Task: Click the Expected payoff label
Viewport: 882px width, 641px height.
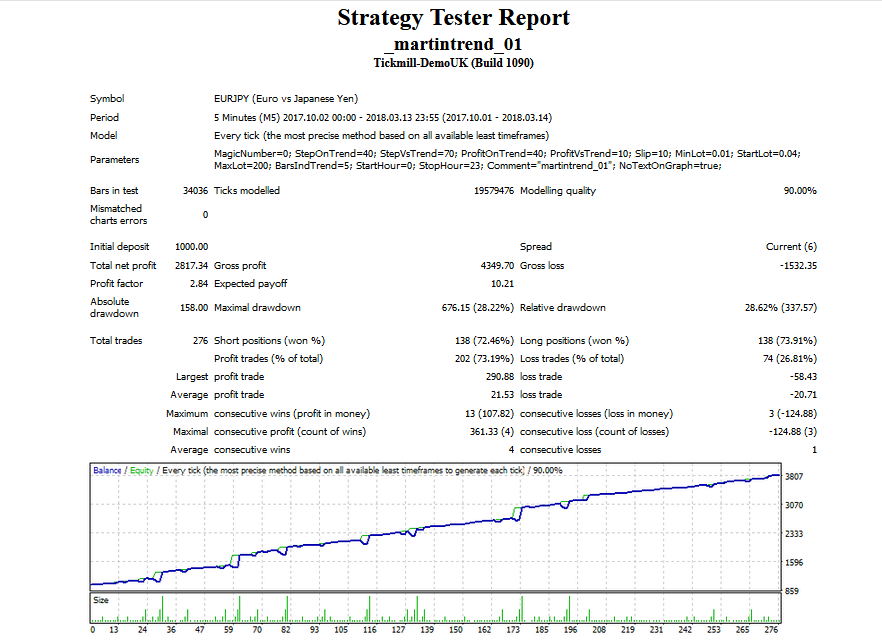Action: coord(250,283)
